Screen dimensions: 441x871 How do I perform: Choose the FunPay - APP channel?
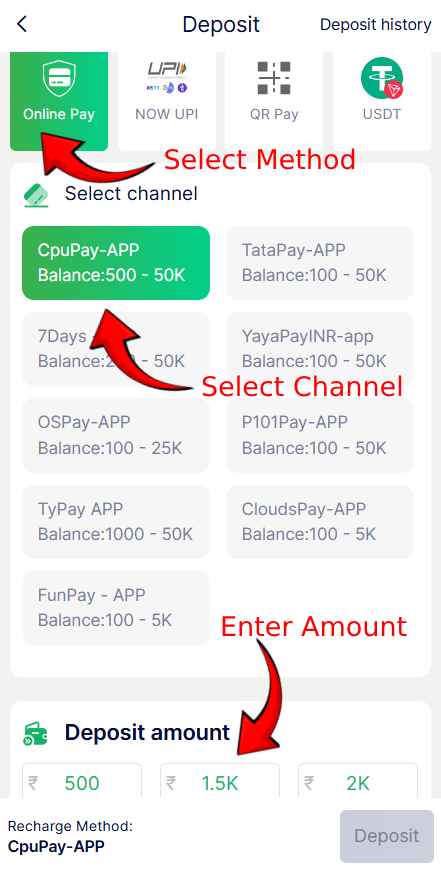(116, 608)
